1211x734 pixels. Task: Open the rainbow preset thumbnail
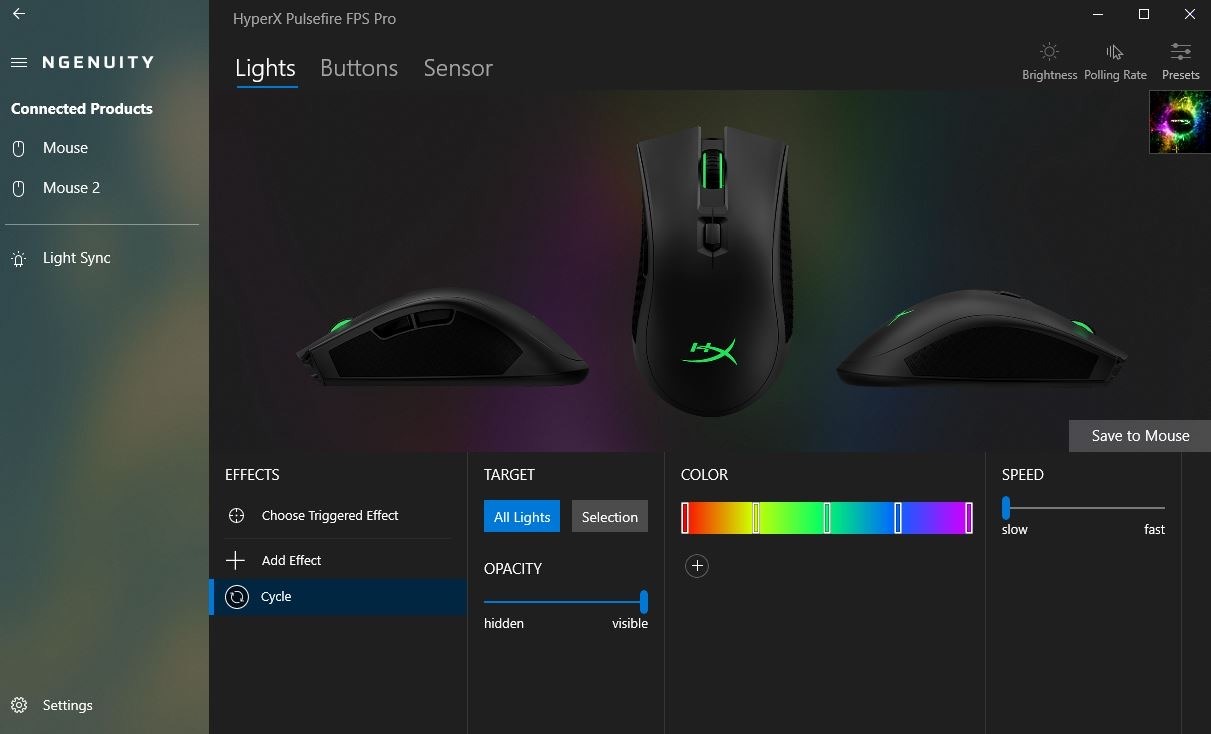pyautogui.click(x=1180, y=122)
